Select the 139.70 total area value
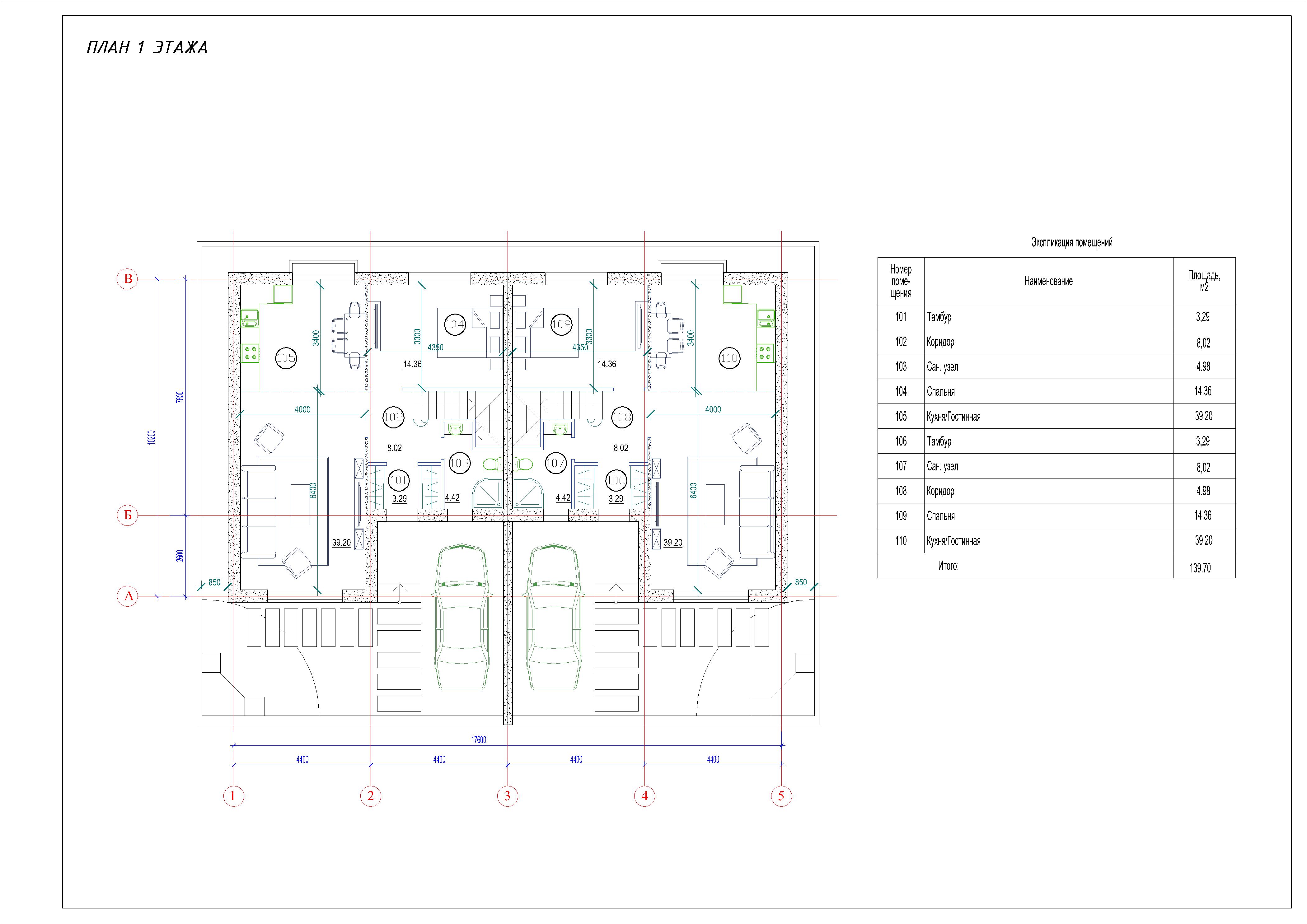This screenshot has width=1307, height=924. click(1200, 568)
